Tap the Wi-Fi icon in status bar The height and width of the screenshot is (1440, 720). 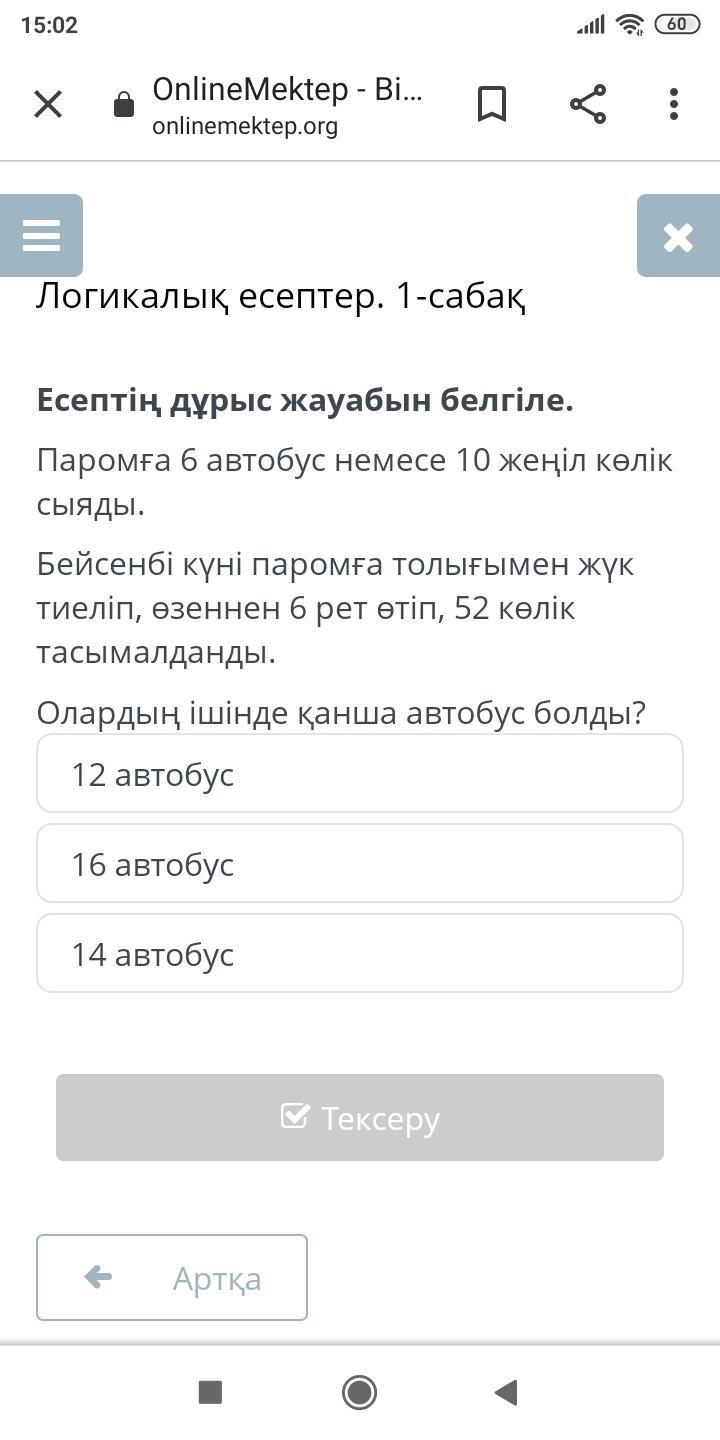pyautogui.click(x=630, y=25)
